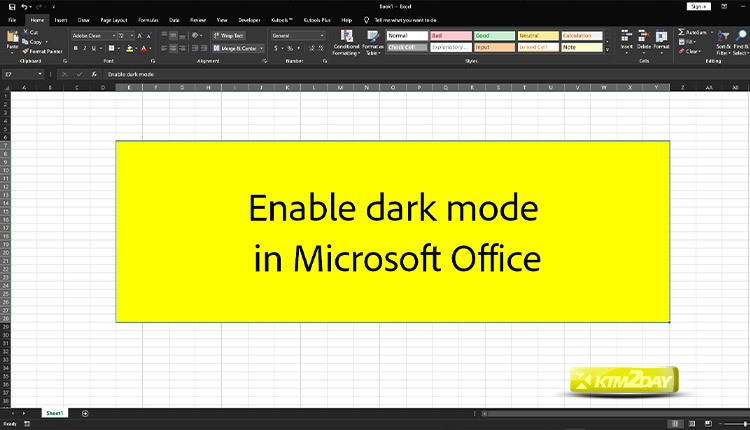
Task: Open Alignment dialog launcher
Action: point(265,61)
